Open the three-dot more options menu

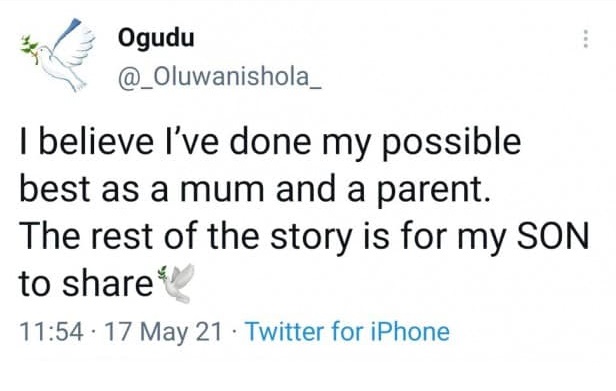click(x=586, y=39)
